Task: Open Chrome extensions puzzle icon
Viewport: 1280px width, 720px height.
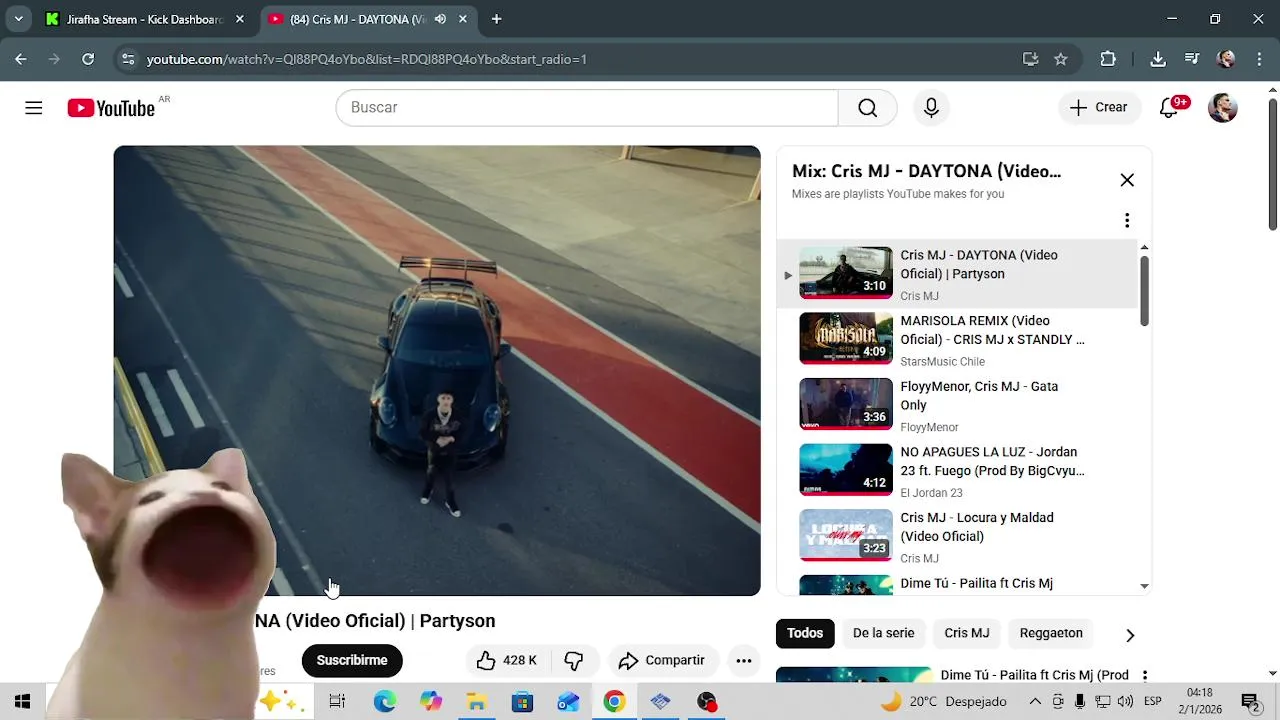Action: (1108, 59)
